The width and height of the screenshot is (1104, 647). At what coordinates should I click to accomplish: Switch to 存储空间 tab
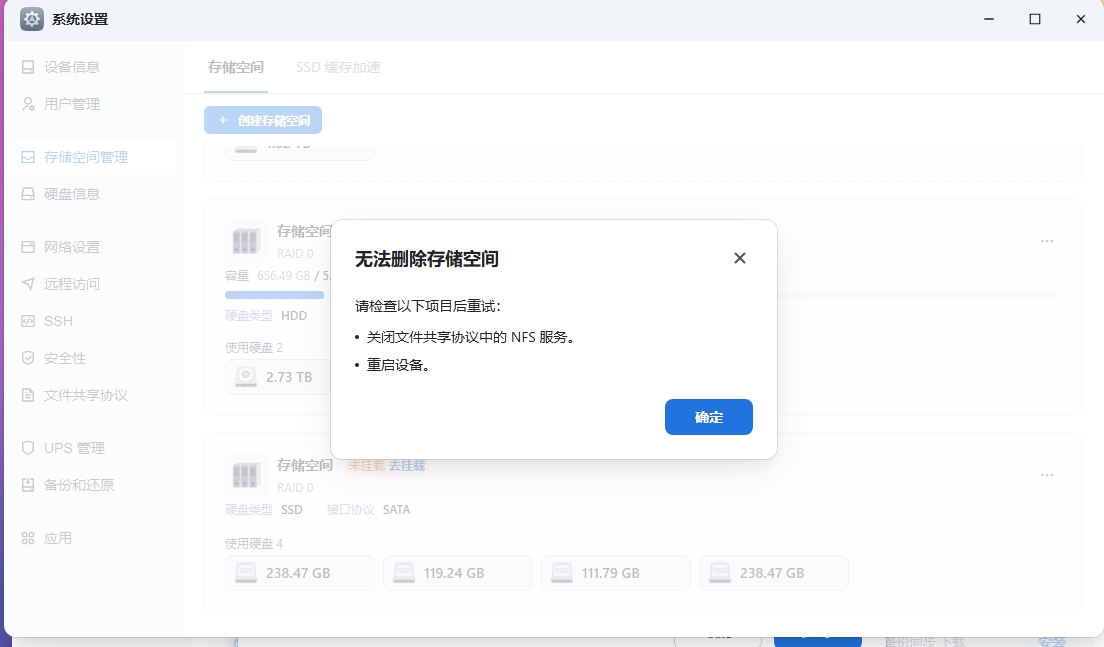(236, 67)
